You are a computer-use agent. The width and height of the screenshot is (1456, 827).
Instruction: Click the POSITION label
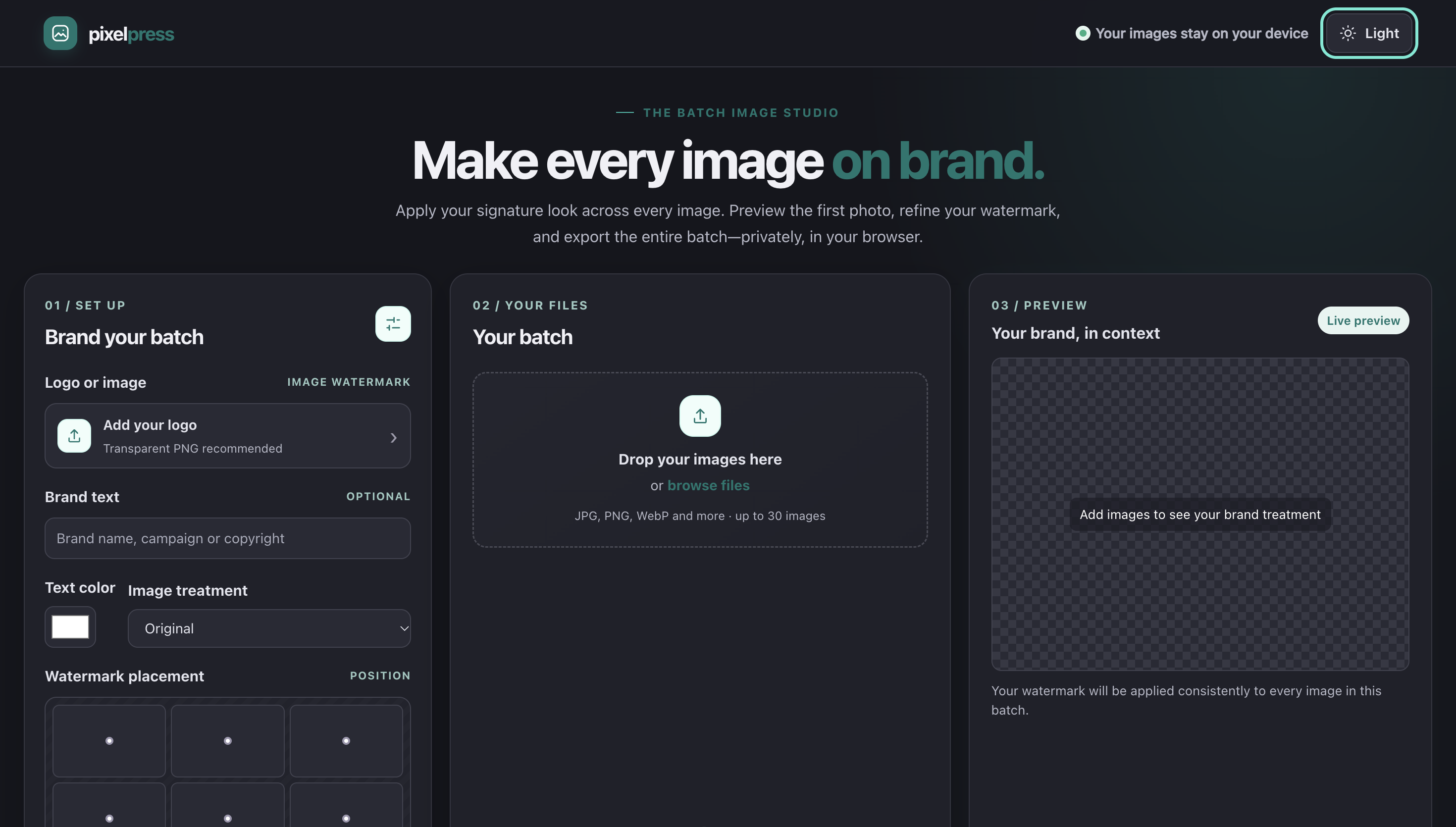point(380,676)
